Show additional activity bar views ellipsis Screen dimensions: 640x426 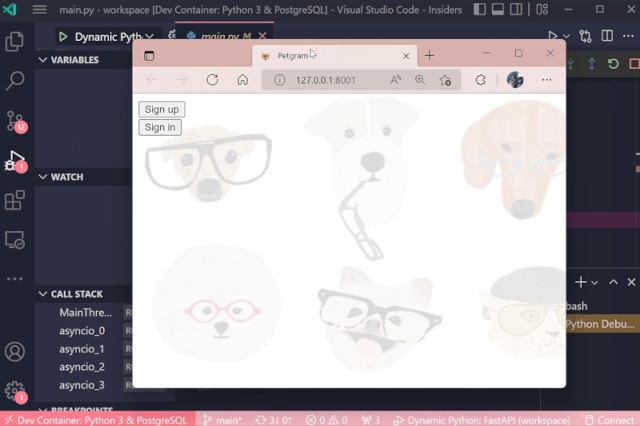coord(15,279)
